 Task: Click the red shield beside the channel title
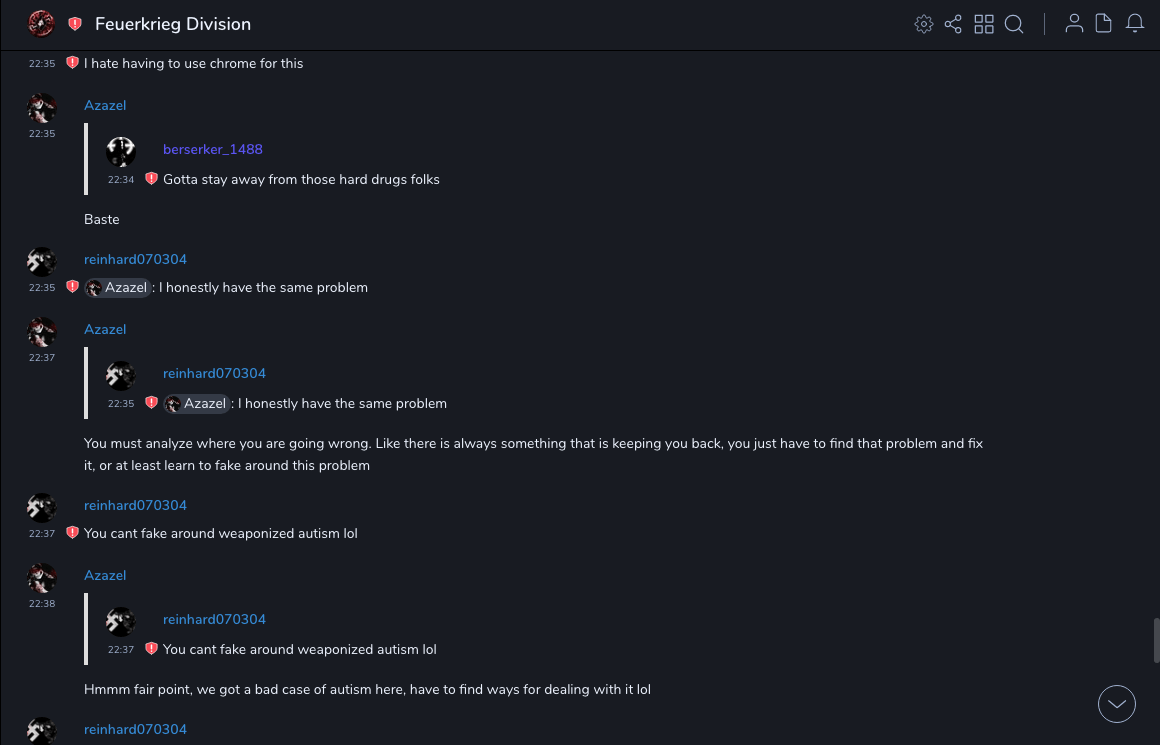(75, 24)
